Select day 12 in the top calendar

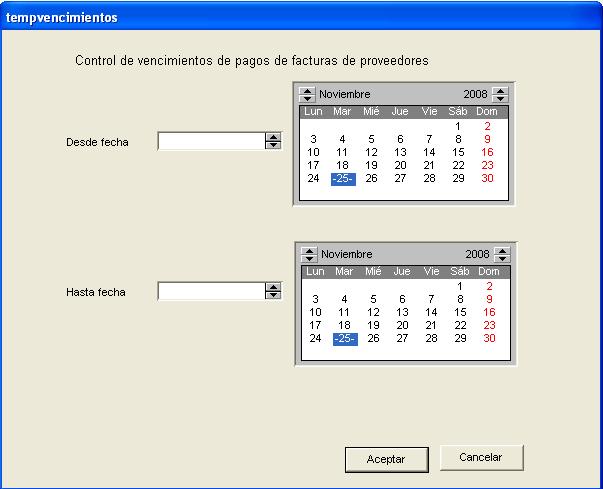[x=371, y=152]
